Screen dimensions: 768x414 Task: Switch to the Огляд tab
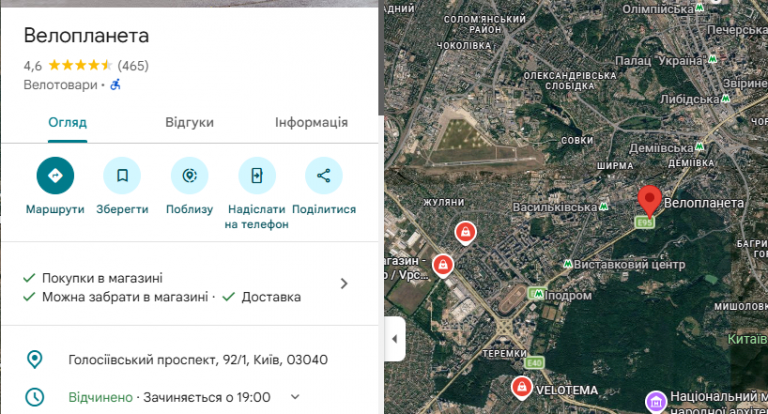pyautogui.click(x=68, y=122)
